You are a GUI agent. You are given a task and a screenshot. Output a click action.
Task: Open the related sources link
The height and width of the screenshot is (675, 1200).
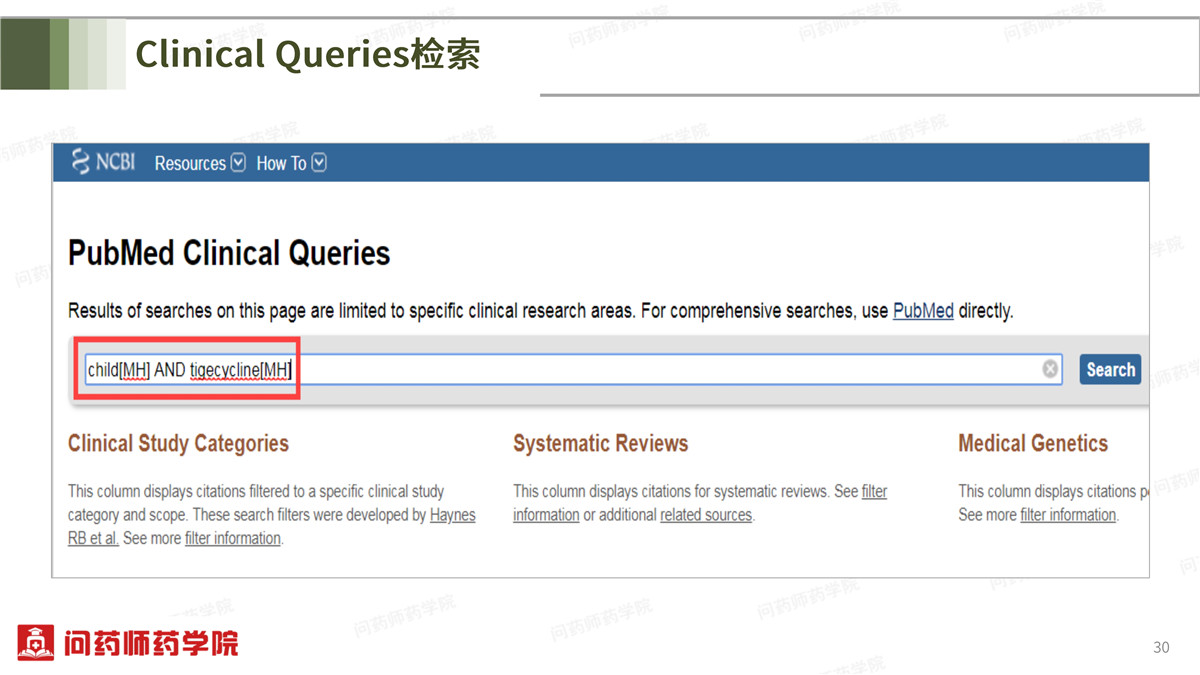pos(705,515)
